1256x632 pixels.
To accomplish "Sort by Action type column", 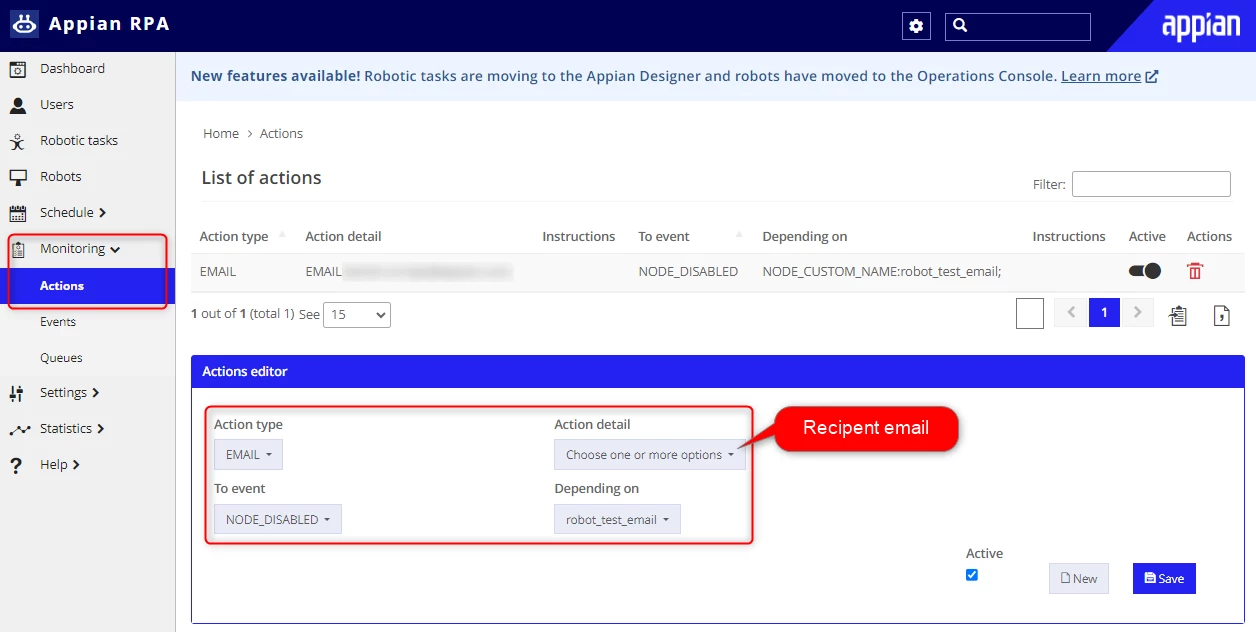I will click(x=243, y=237).
